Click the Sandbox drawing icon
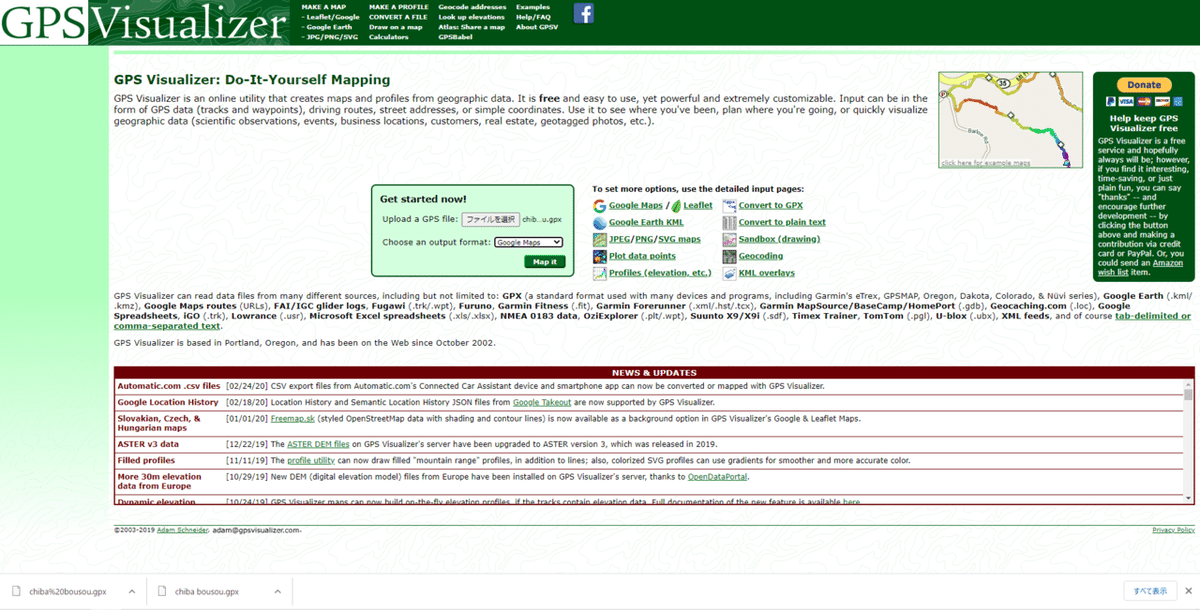 (729, 239)
